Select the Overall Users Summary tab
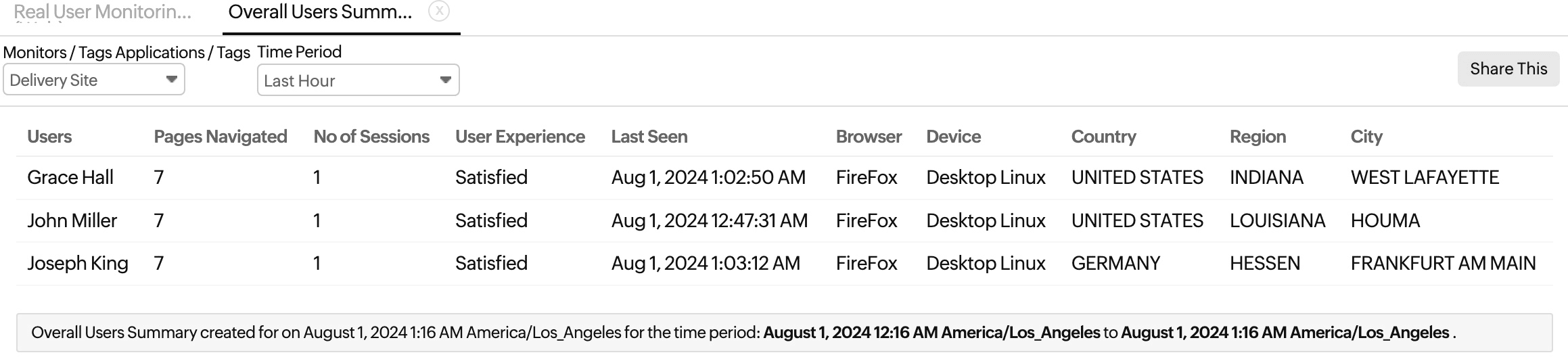Screen dimensions: 1568x357 click(320, 12)
